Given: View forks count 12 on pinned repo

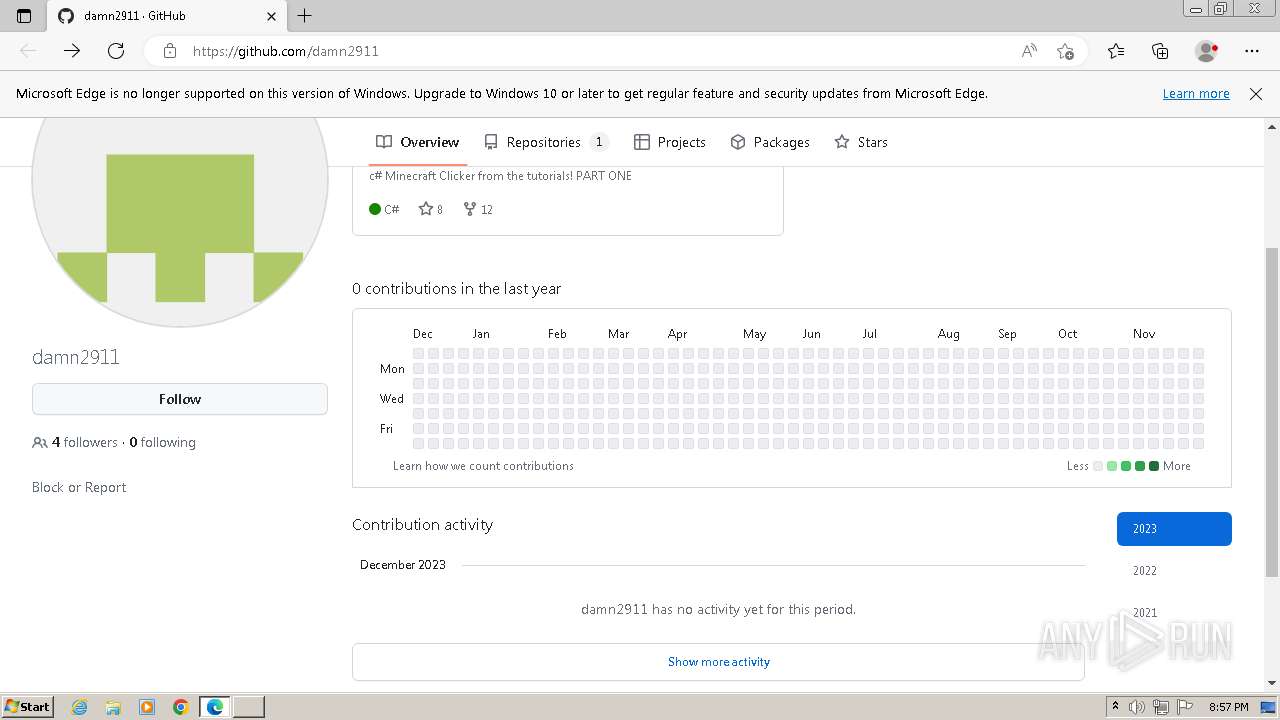Looking at the screenshot, I should (478, 209).
